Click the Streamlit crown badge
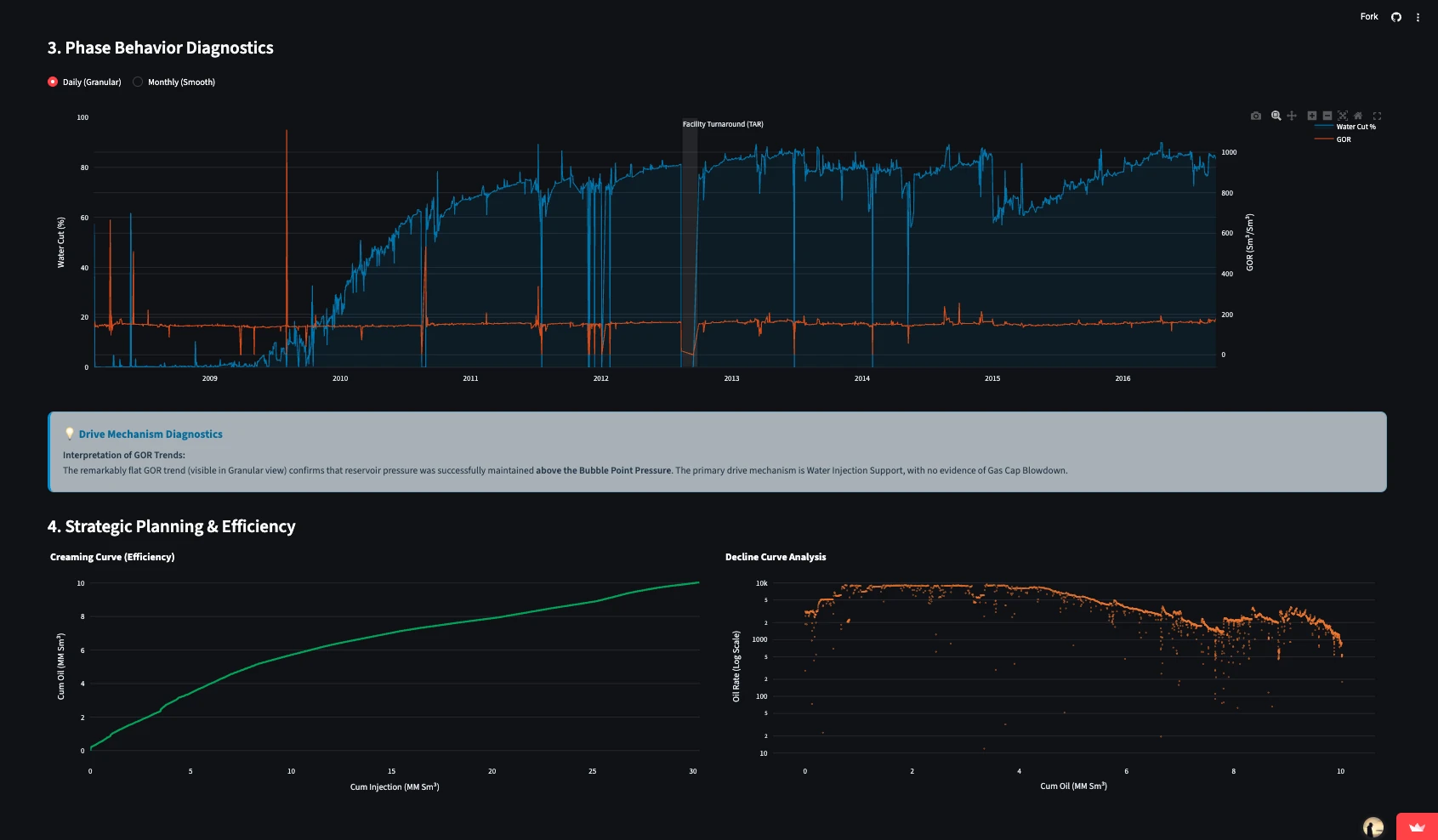Screen dimensions: 1438x840 click(x=1417, y=826)
